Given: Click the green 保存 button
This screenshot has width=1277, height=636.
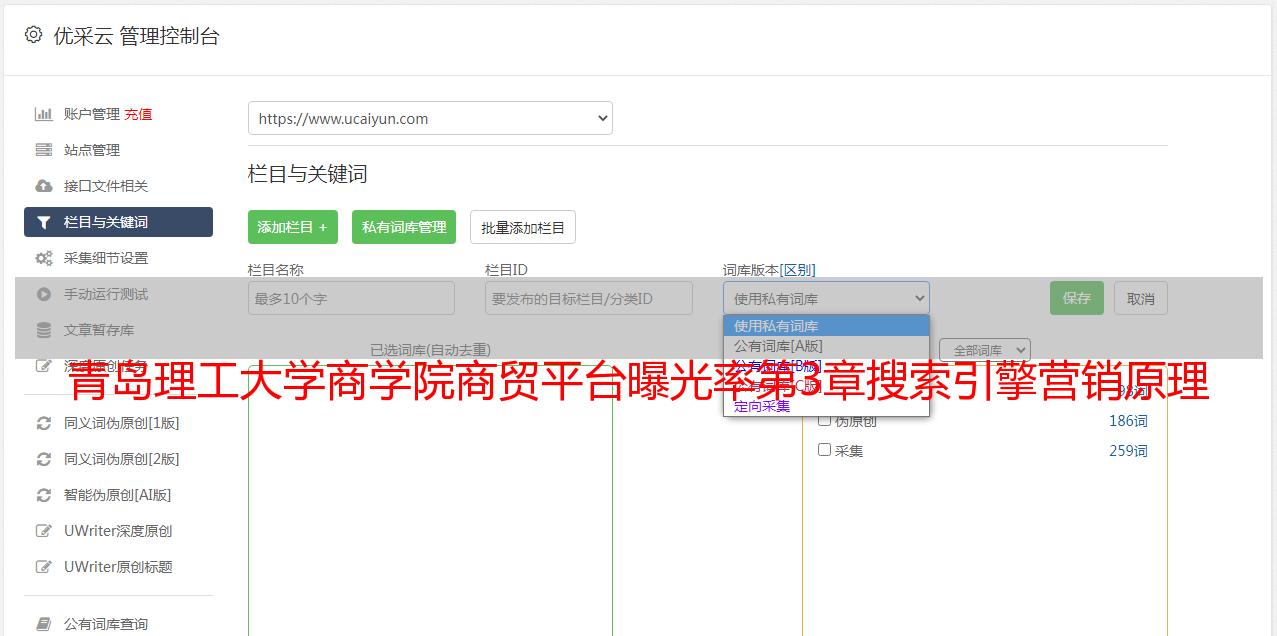Looking at the screenshot, I should 1077,298.
